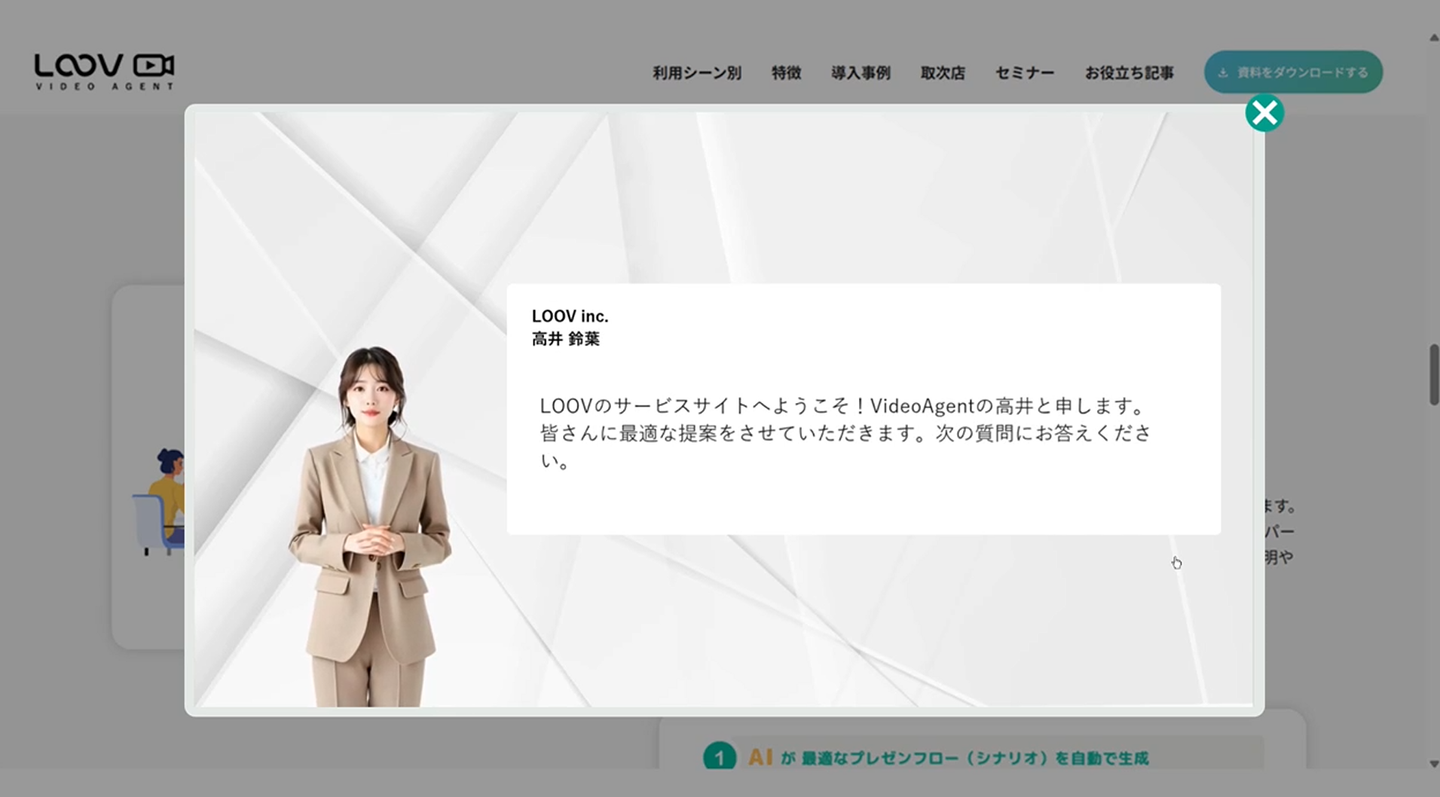Click 資料をダウンロードする button
This screenshot has width=1440, height=797.
(1293, 72)
